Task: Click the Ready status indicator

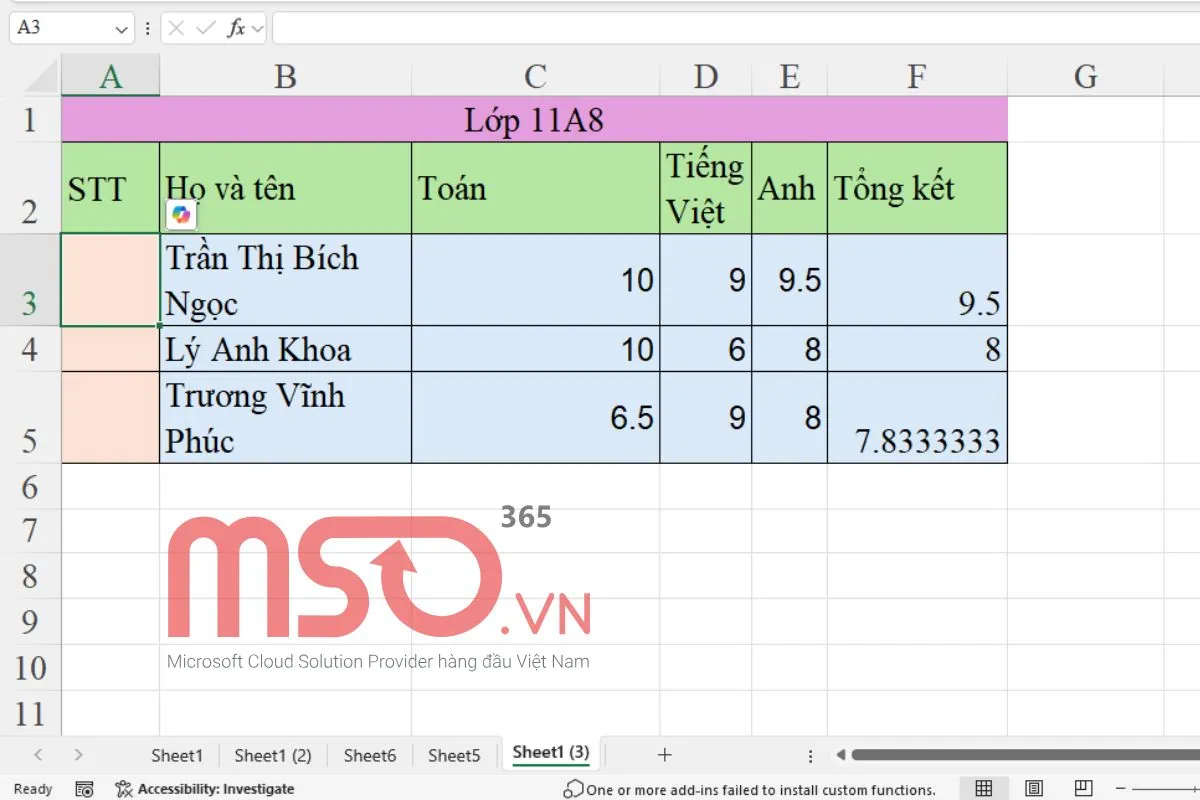Action: [32, 789]
